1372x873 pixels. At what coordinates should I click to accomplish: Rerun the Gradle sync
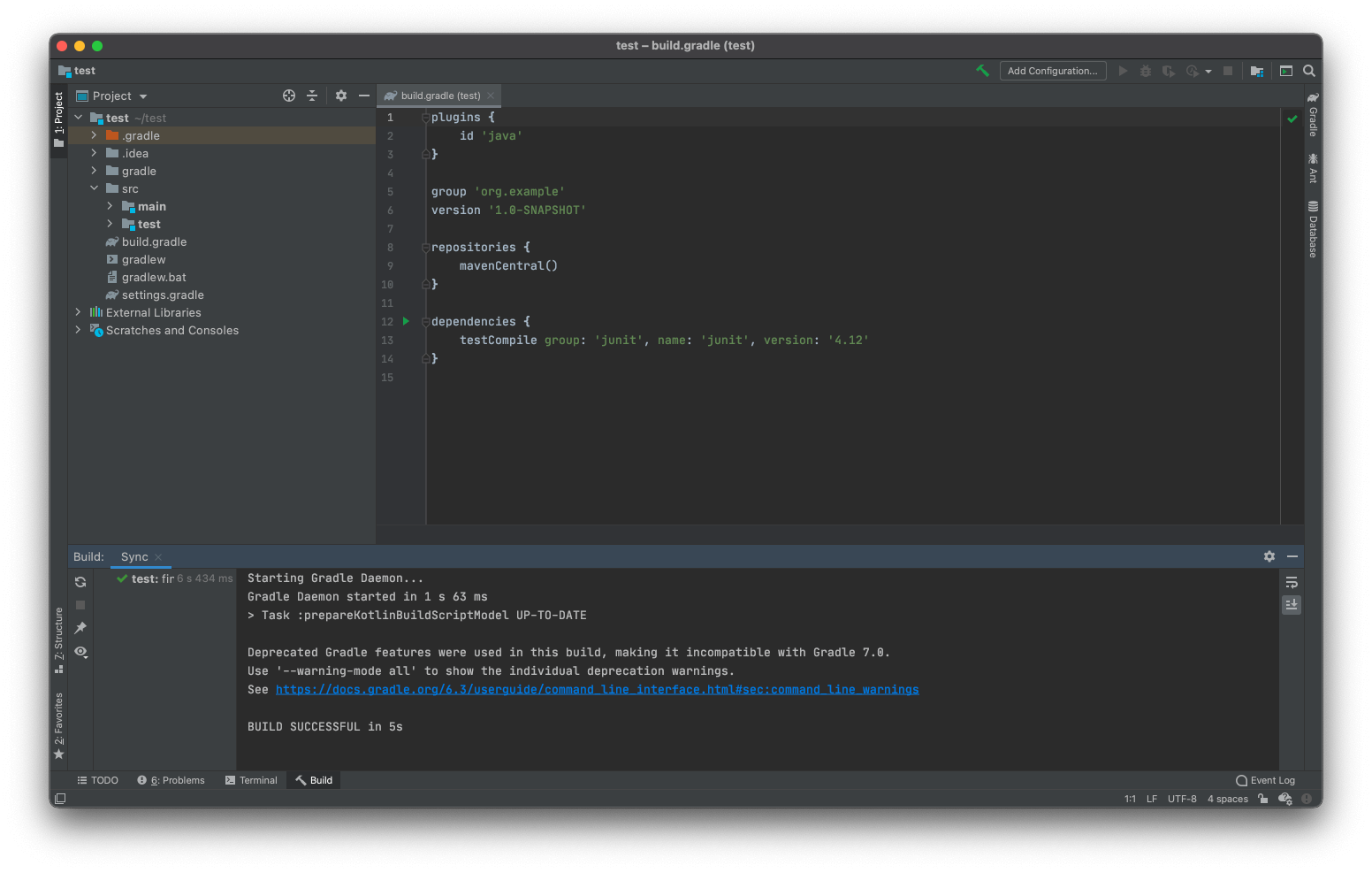pos(80,581)
